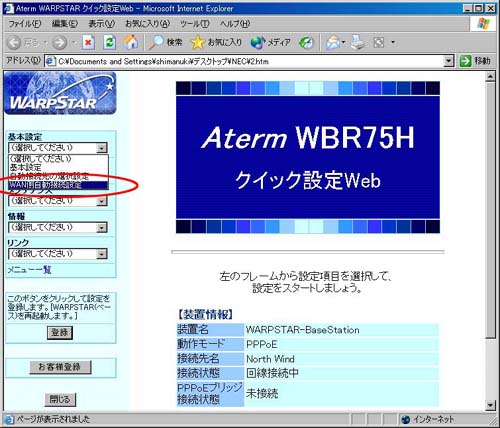Refresh the page with the green arrows icon
500x428 pixels.
109,42
